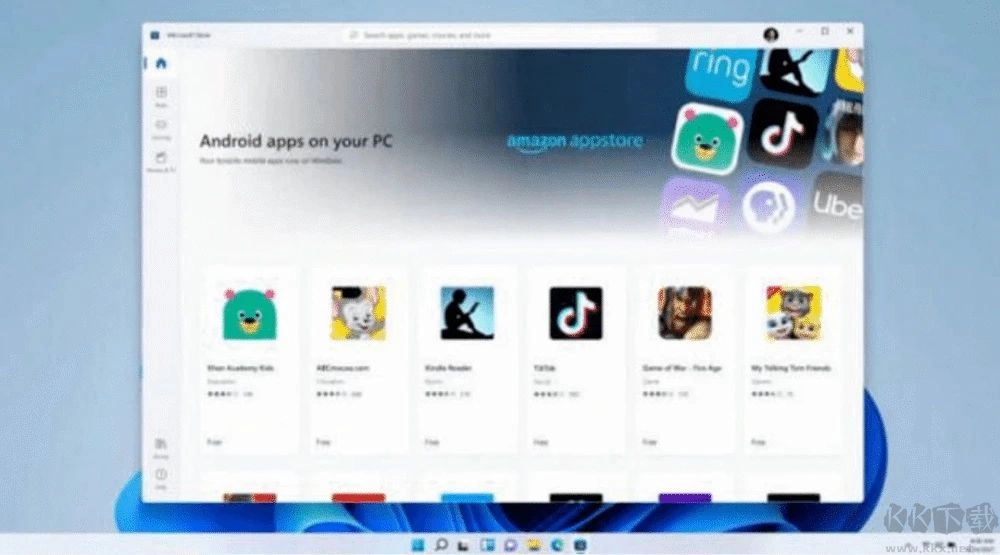Open the ABCmouse.com app tile
This screenshot has height=555, width=1000.
tap(358, 313)
